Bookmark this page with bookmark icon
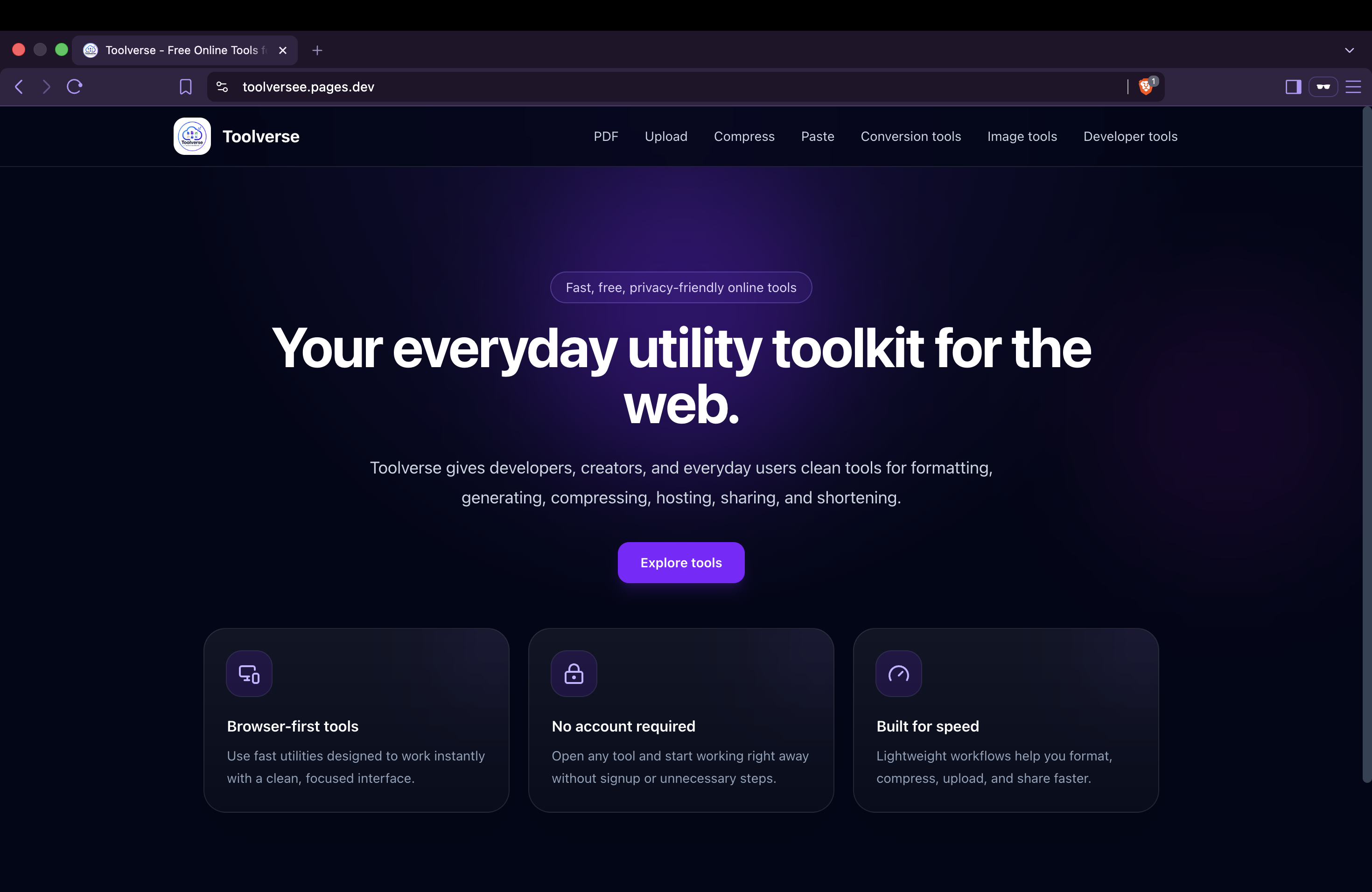 click(x=186, y=87)
